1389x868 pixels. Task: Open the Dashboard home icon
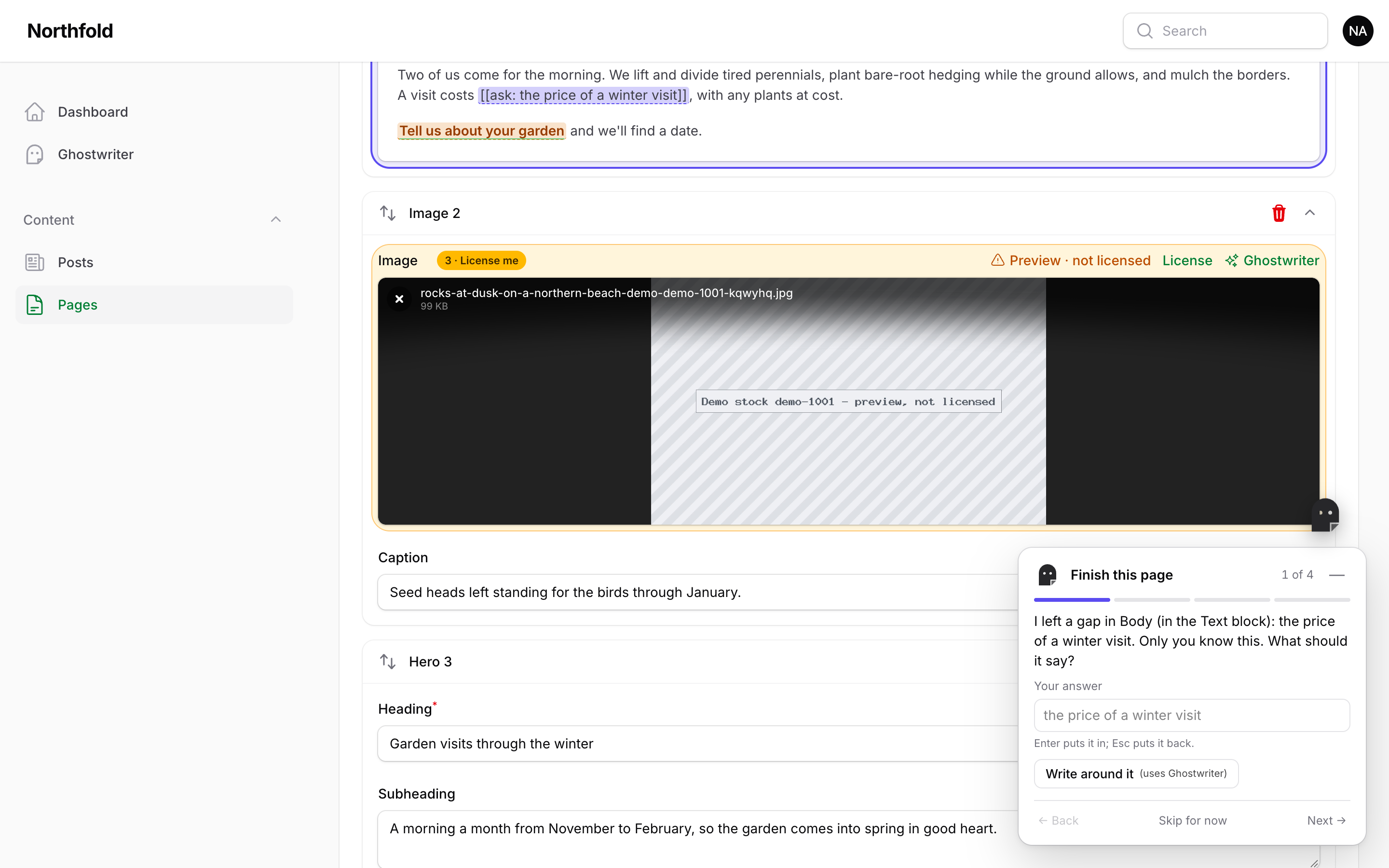[x=34, y=112]
